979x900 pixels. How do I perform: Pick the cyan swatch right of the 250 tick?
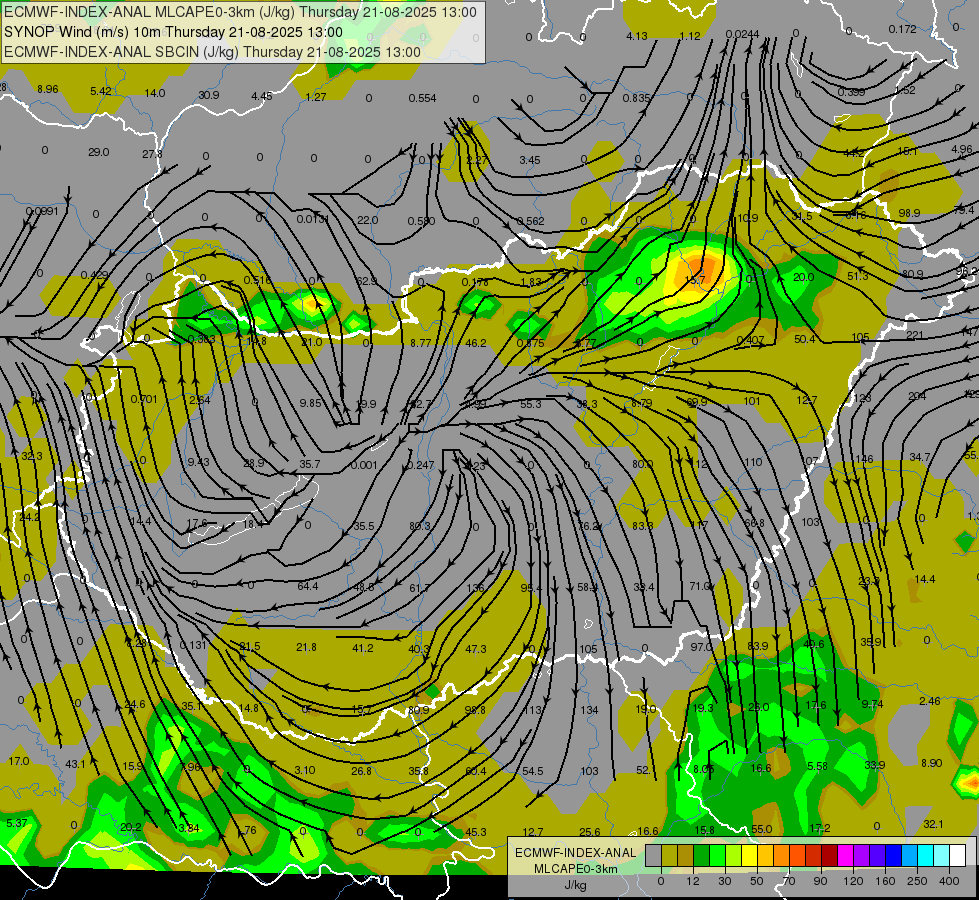(925, 855)
